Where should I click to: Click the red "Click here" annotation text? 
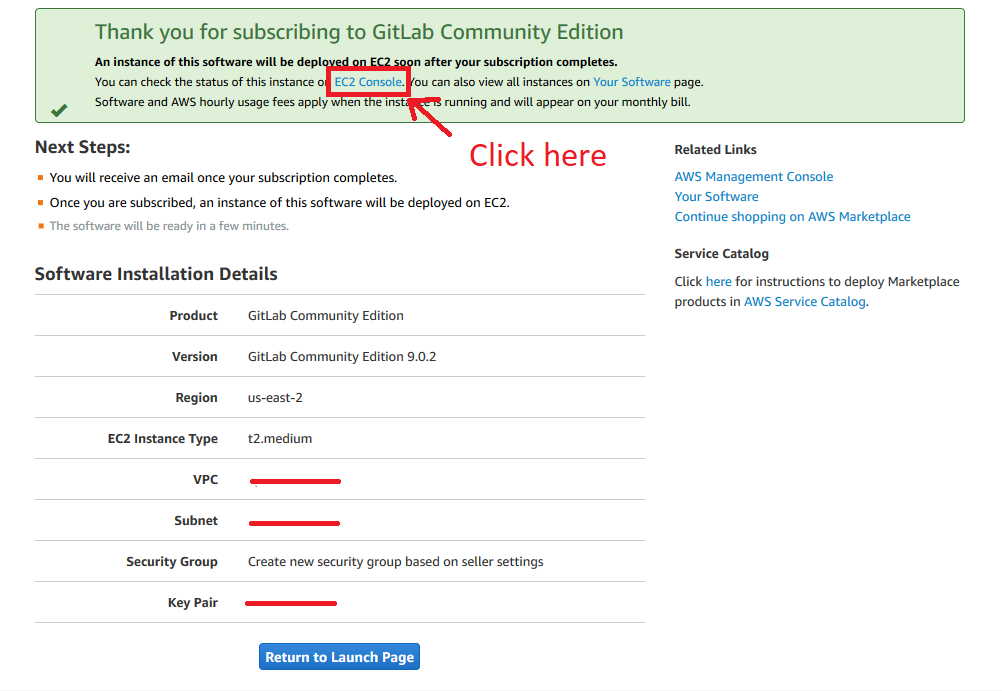pyautogui.click(x=538, y=156)
